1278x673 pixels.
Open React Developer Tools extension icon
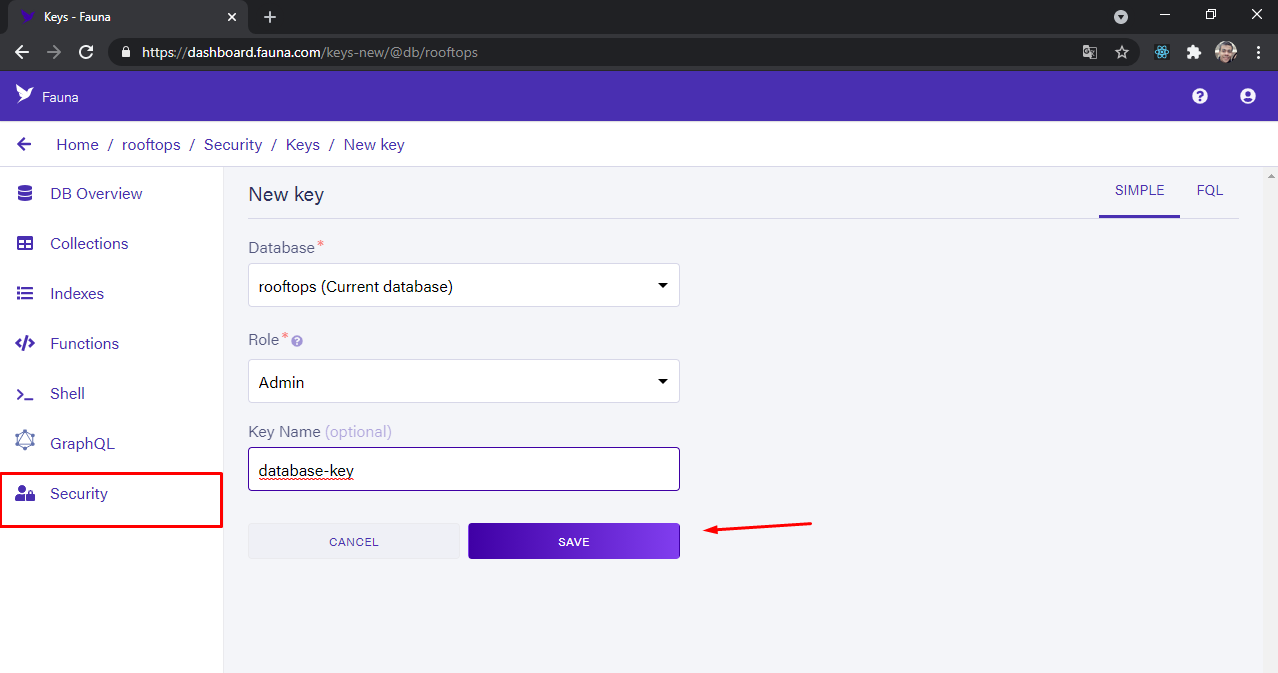click(1161, 52)
